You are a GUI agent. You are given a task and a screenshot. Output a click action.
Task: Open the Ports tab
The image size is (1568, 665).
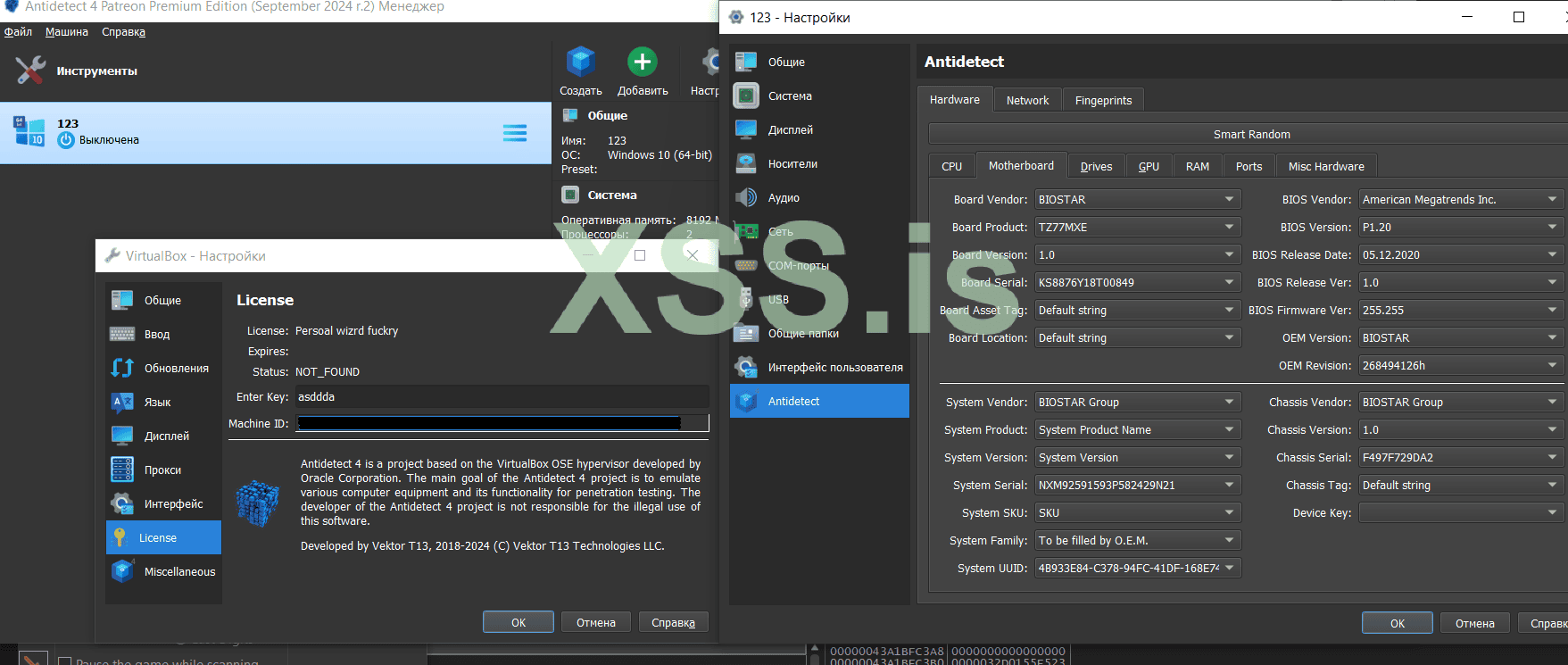(x=1249, y=166)
